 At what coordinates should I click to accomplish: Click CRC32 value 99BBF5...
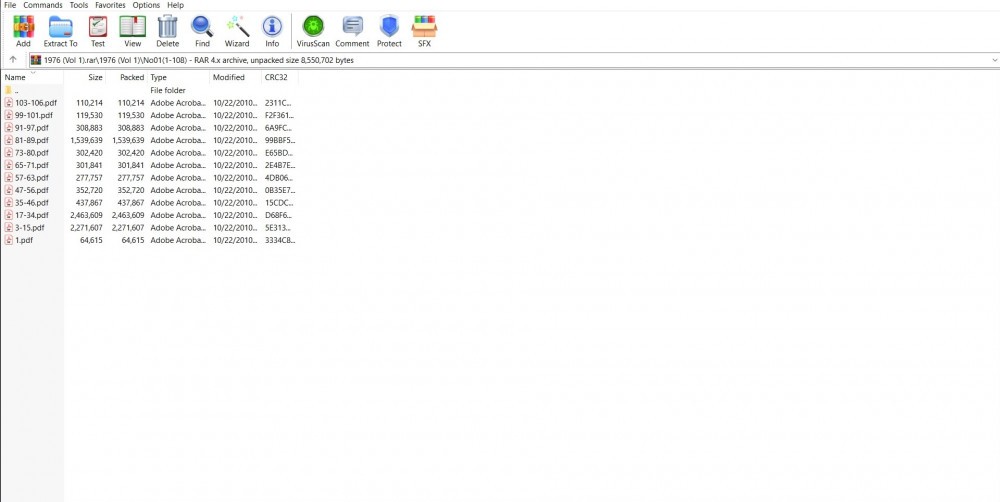click(x=280, y=140)
